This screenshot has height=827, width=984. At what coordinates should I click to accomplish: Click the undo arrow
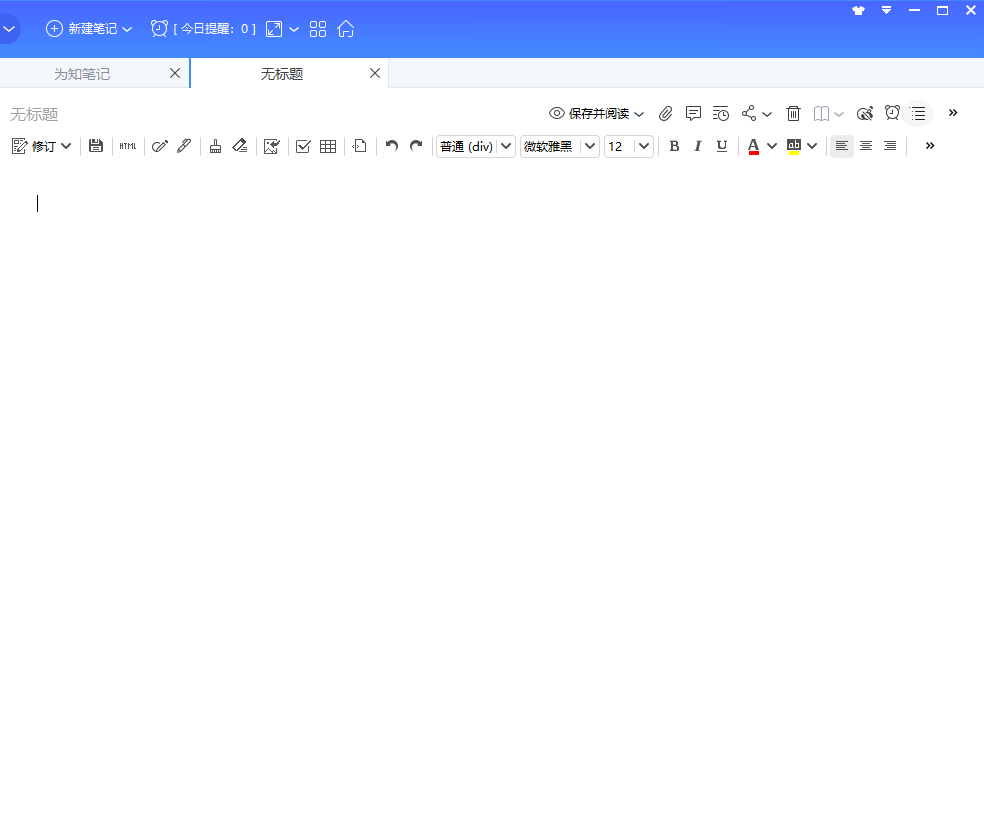tap(392, 146)
